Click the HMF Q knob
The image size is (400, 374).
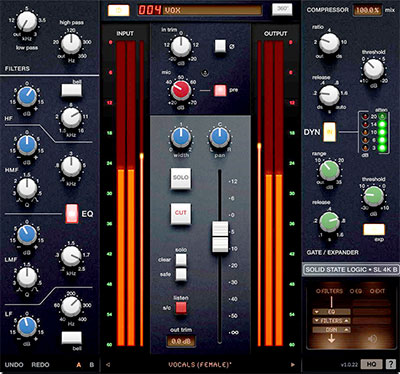click(x=27, y=189)
